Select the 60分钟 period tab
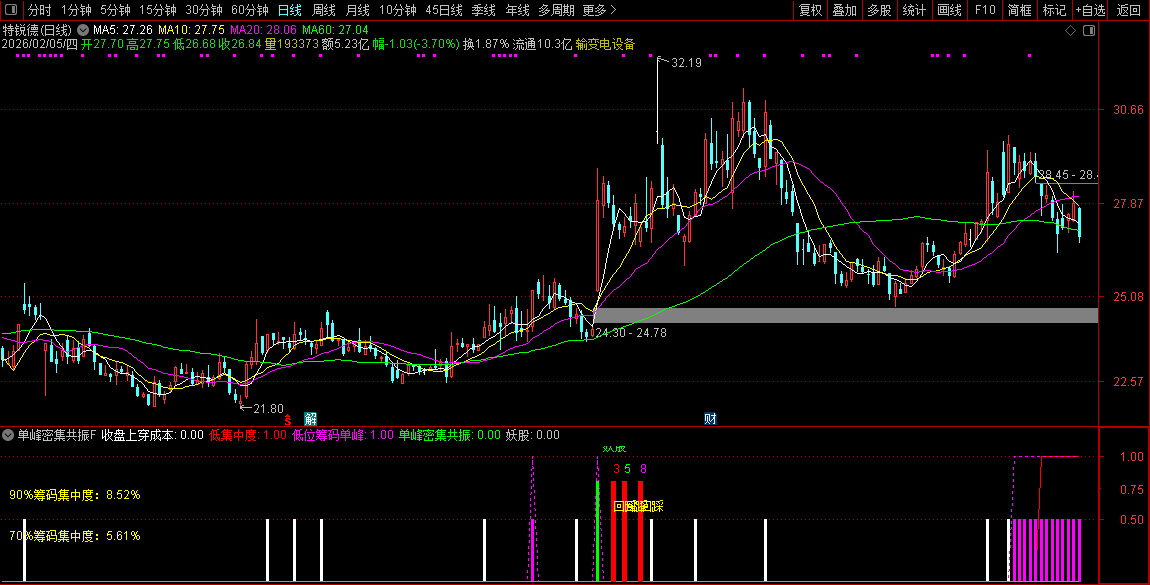This screenshot has width=1150, height=585. [249, 10]
